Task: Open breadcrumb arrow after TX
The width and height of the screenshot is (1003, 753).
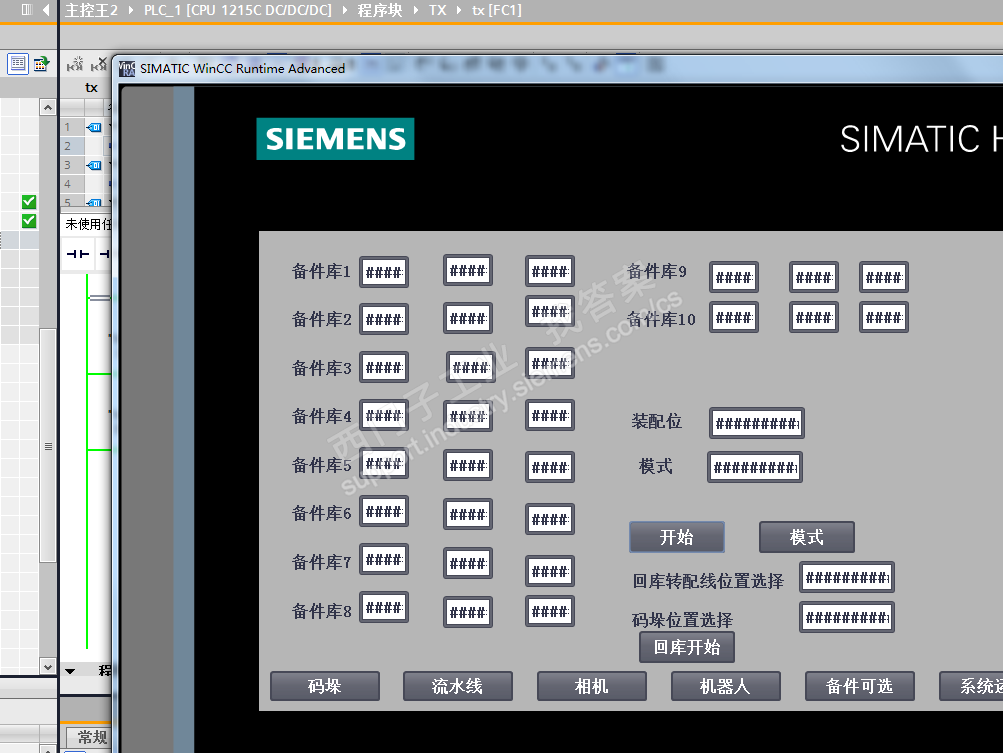Action: pyautogui.click(x=459, y=10)
